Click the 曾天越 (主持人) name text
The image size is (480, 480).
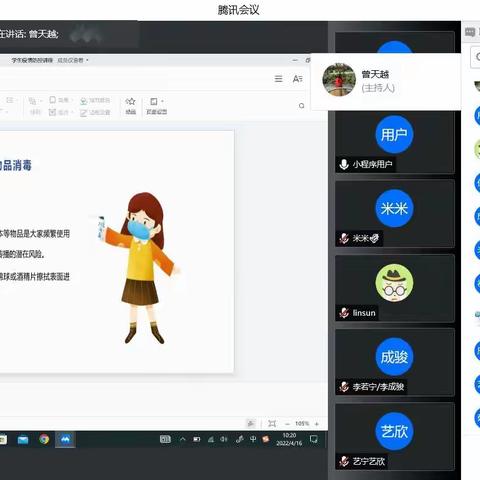pyautogui.click(x=378, y=81)
